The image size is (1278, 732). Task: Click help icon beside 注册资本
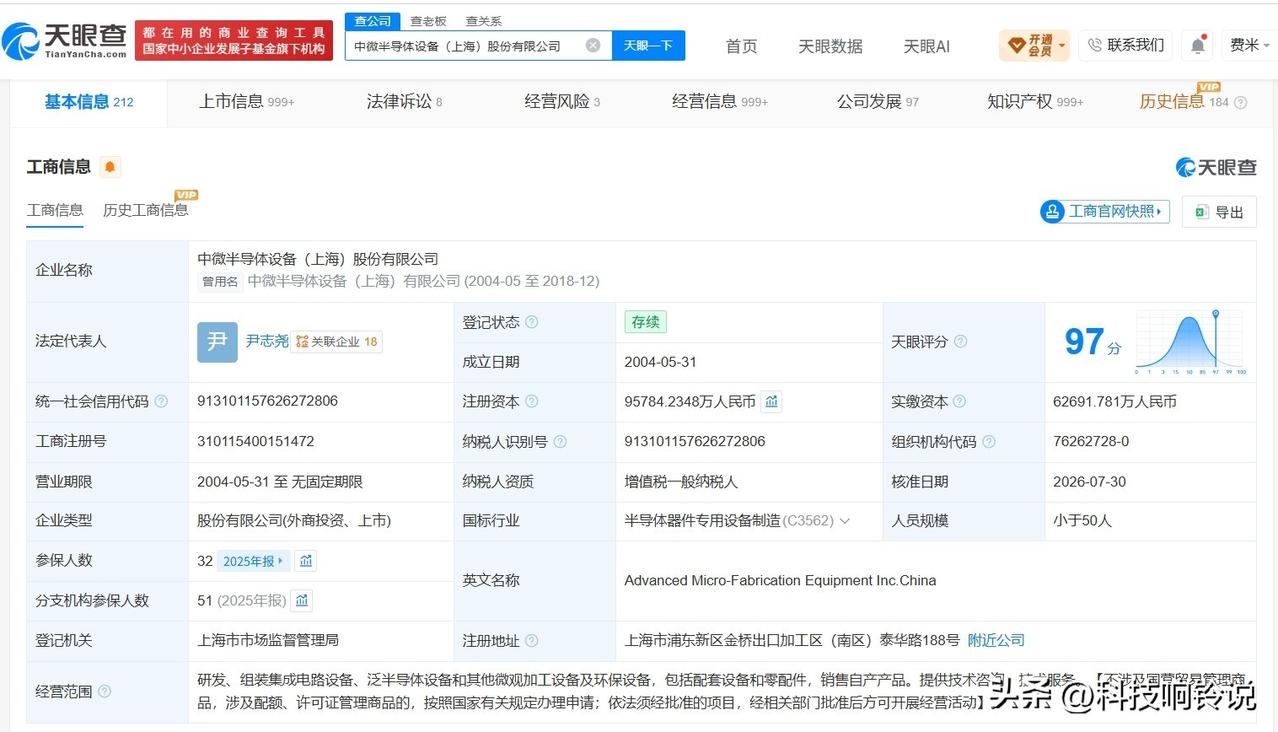click(x=531, y=402)
